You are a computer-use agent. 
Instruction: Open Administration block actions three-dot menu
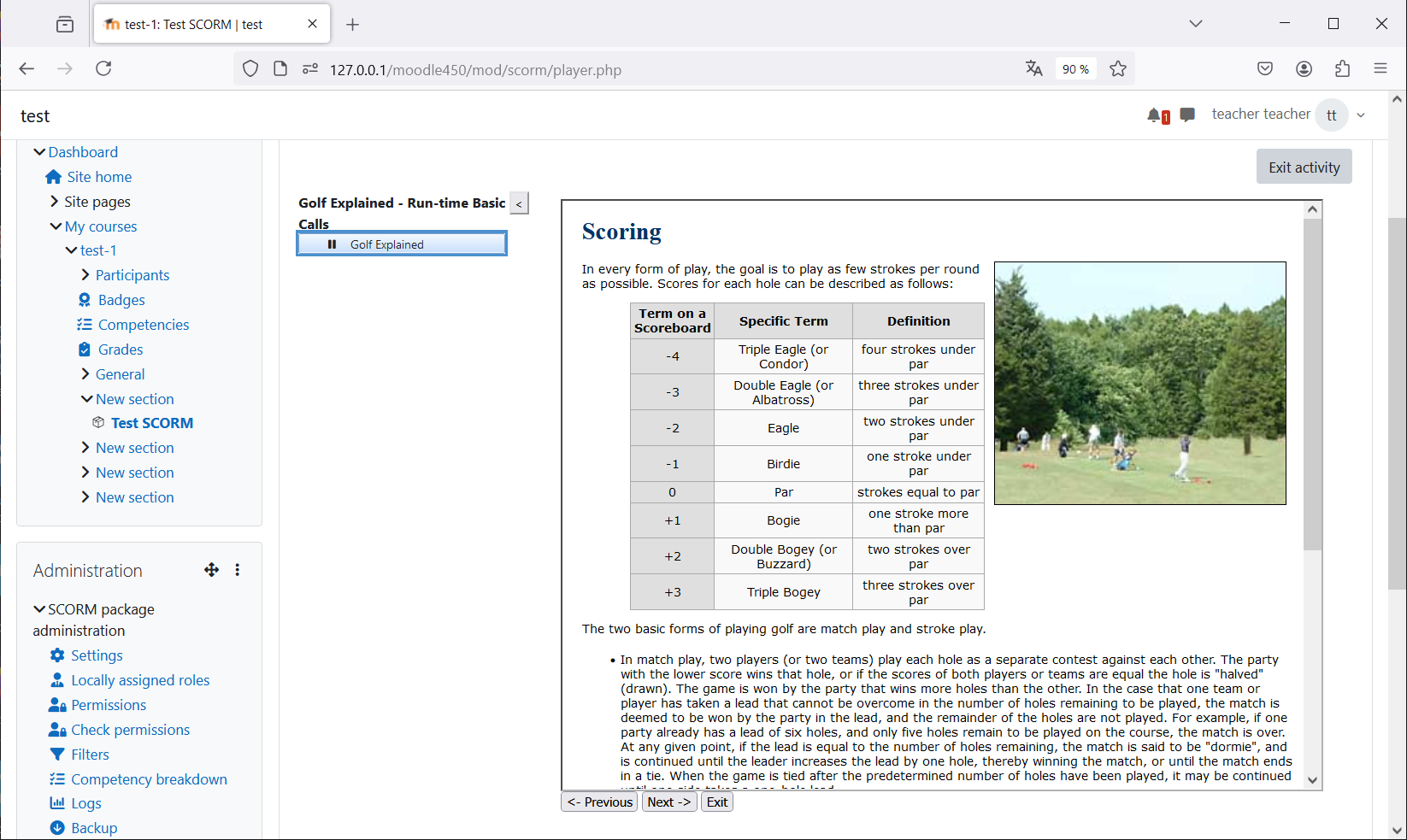238,570
